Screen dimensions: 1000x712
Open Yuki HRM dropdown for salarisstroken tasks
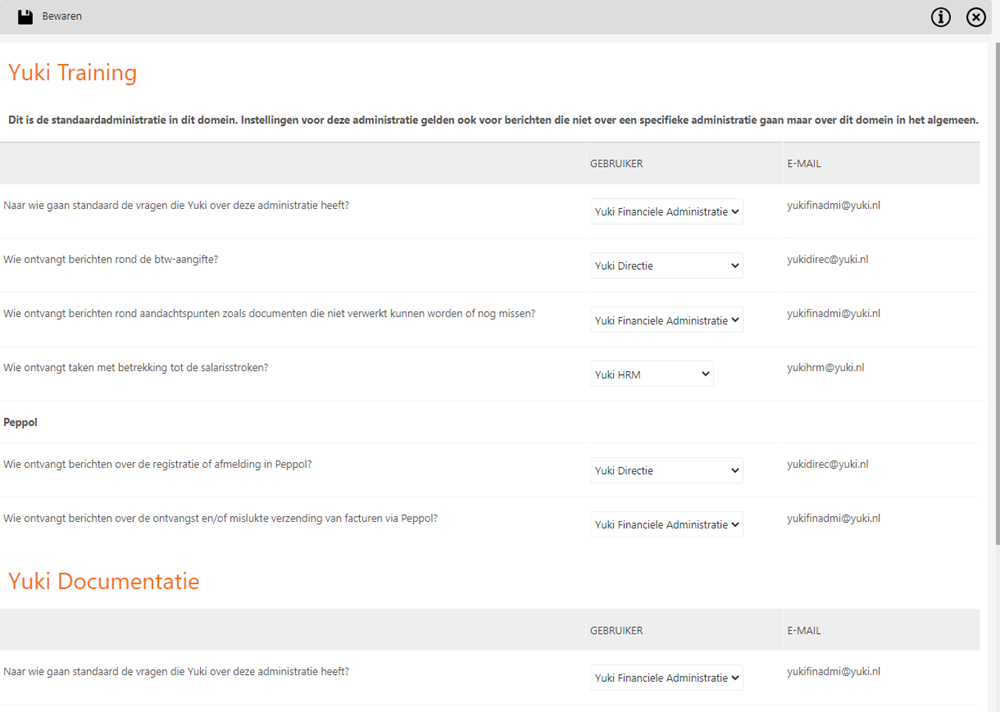point(652,375)
